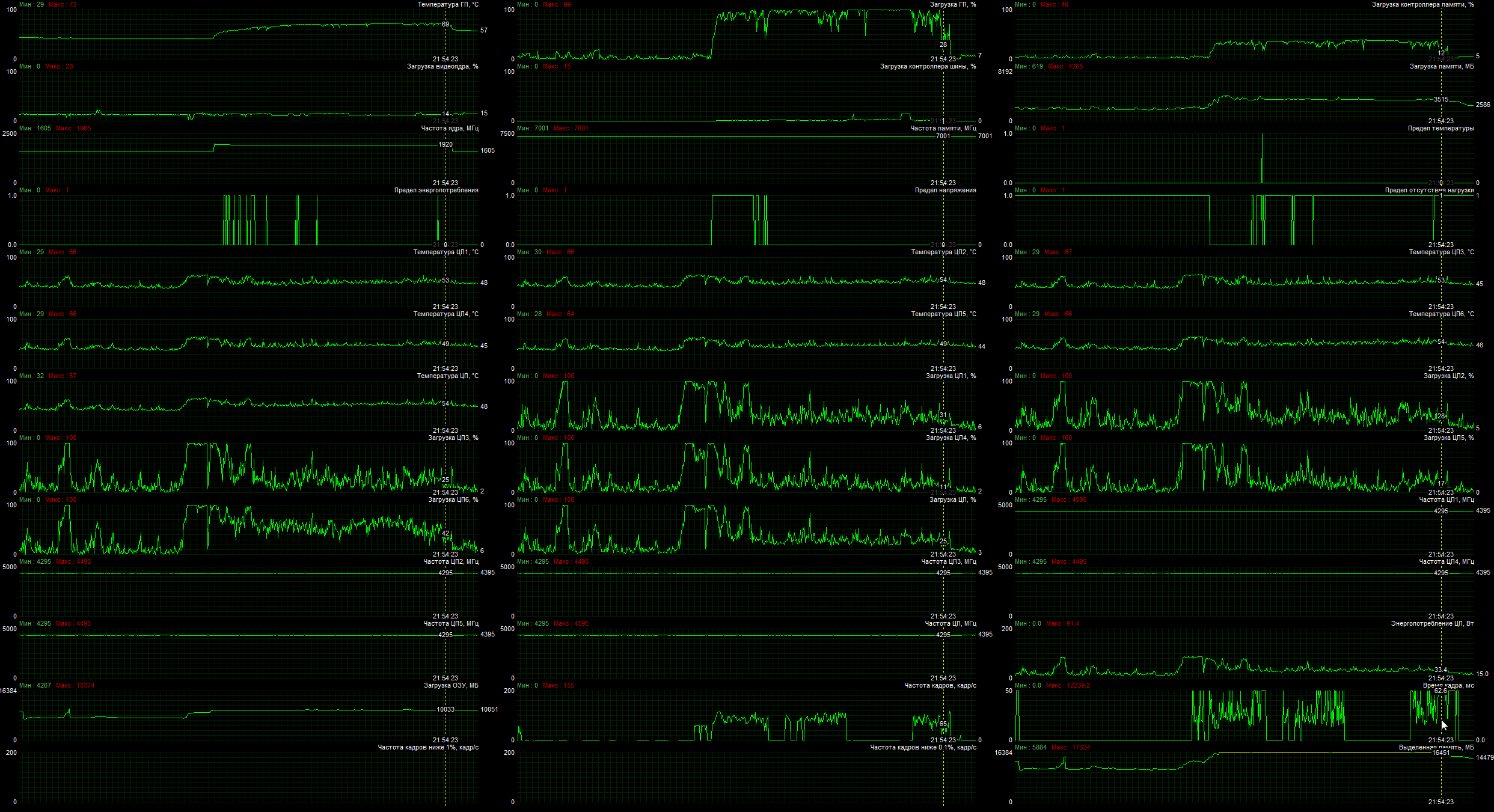This screenshot has width=1494, height=812.
Task: Select the 'Время кадра, мс' graph title
Action: [x=1448, y=685]
